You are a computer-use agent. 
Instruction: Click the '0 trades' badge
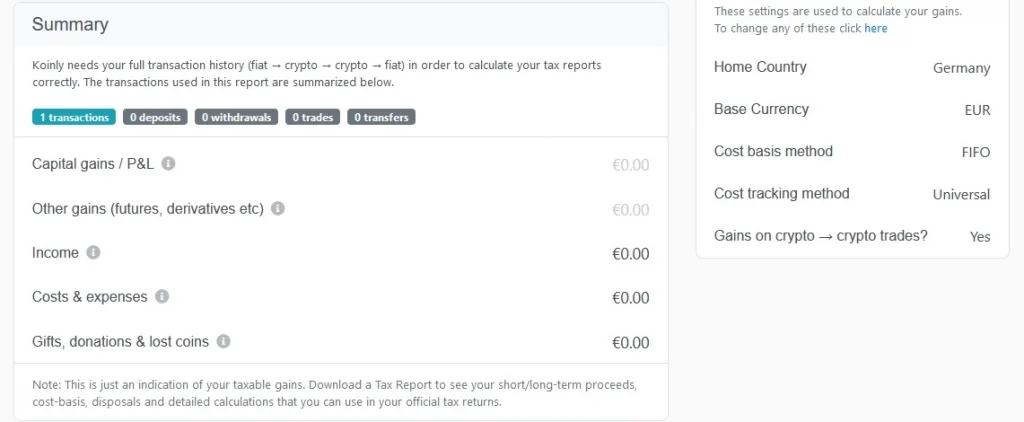312,117
